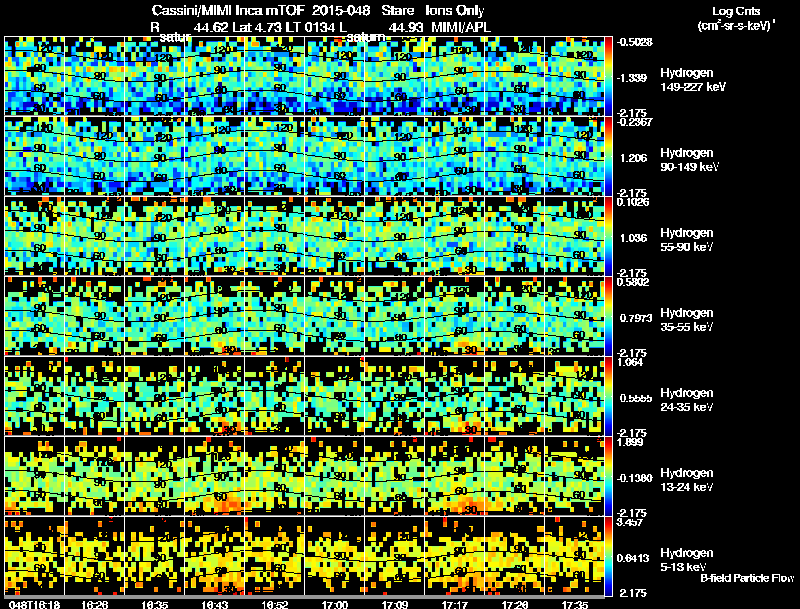This screenshot has width=800, height=609.
Task: Click the '17:17' time axis label
Action: [x=454, y=604]
